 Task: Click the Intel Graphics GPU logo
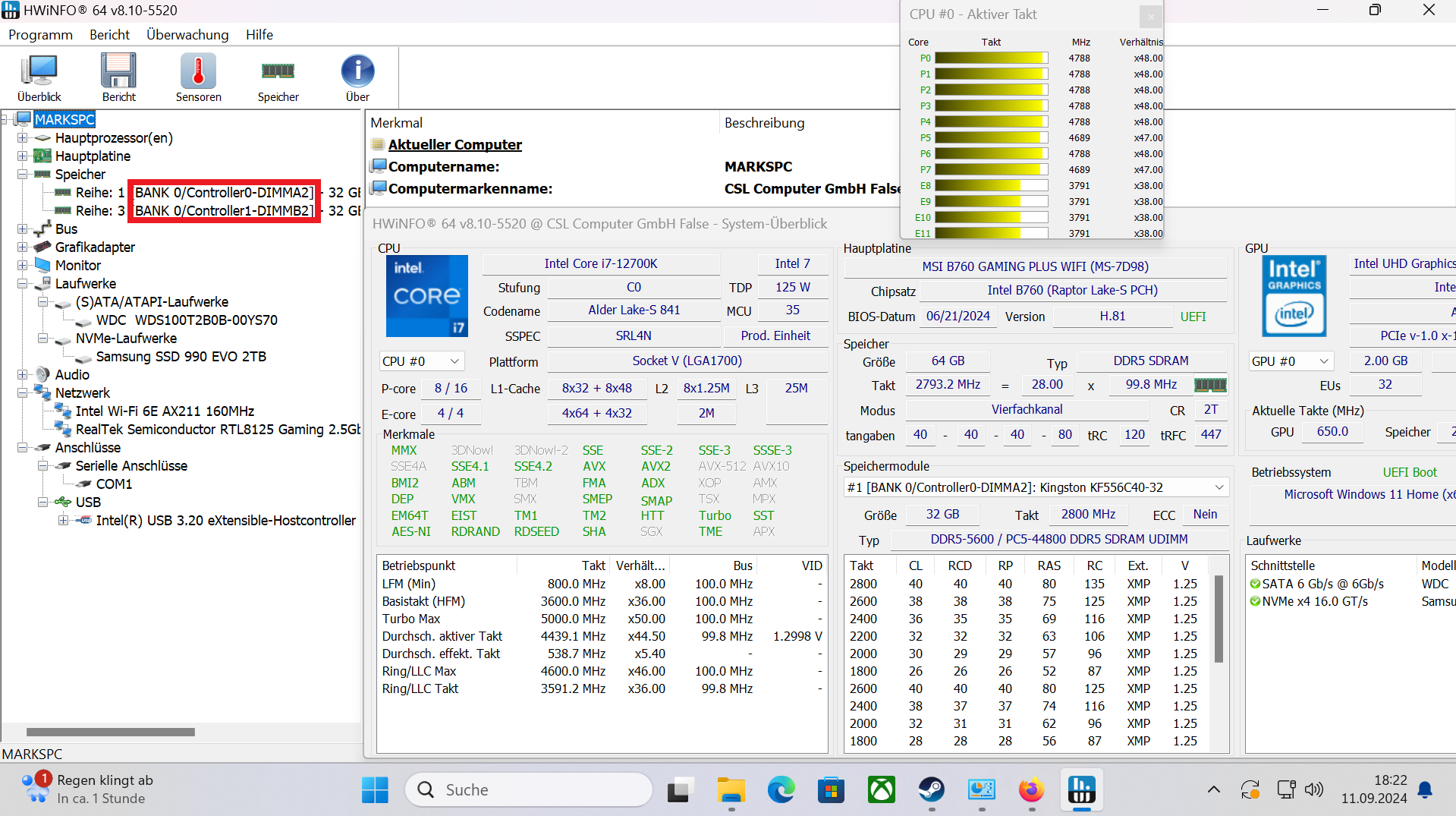1294,296
